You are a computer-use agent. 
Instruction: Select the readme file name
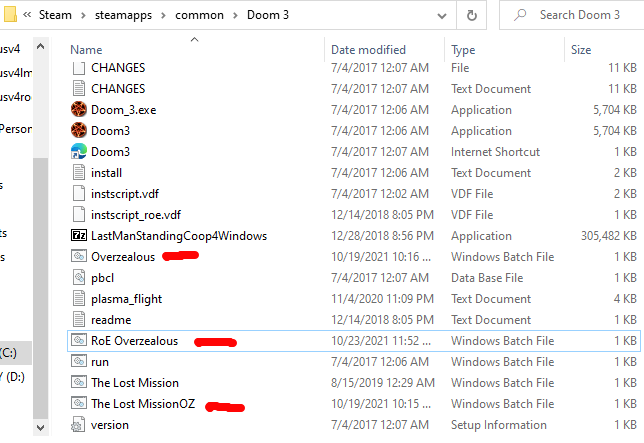[x=111, y=320]
